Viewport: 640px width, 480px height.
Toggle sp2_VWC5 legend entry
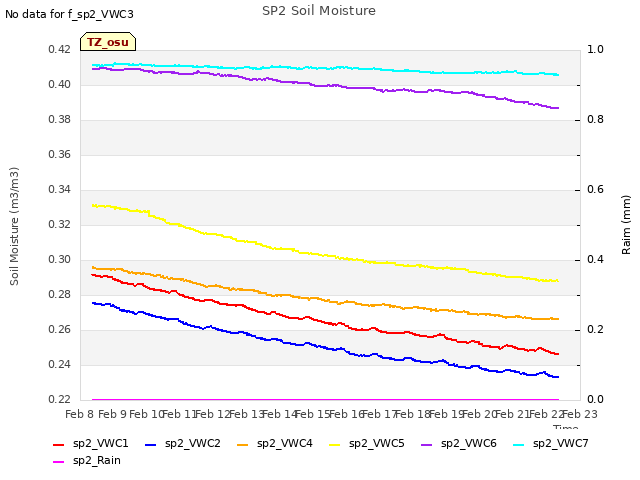[x=367, y=443]
